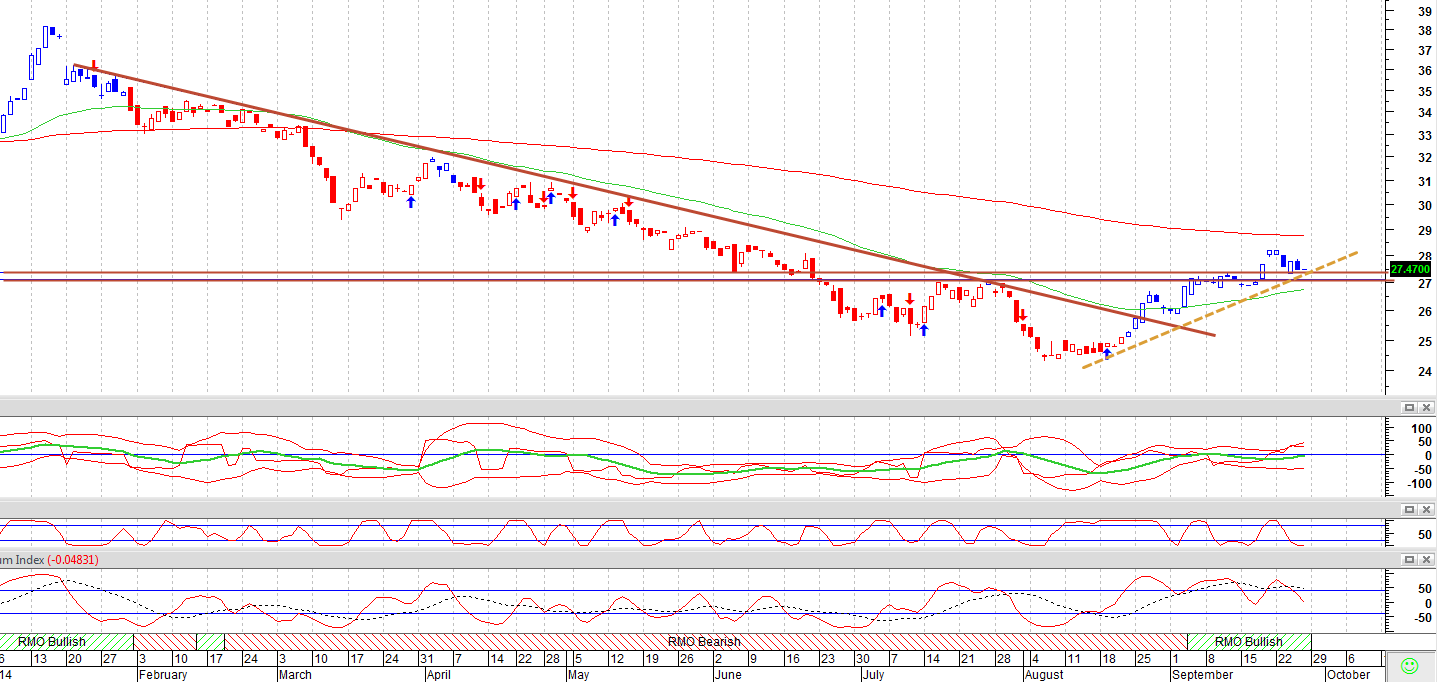This screenshot has width=1438, height=682.
Task: Maximize the top oscillator indicator panel
Action: click(1410, 407)
